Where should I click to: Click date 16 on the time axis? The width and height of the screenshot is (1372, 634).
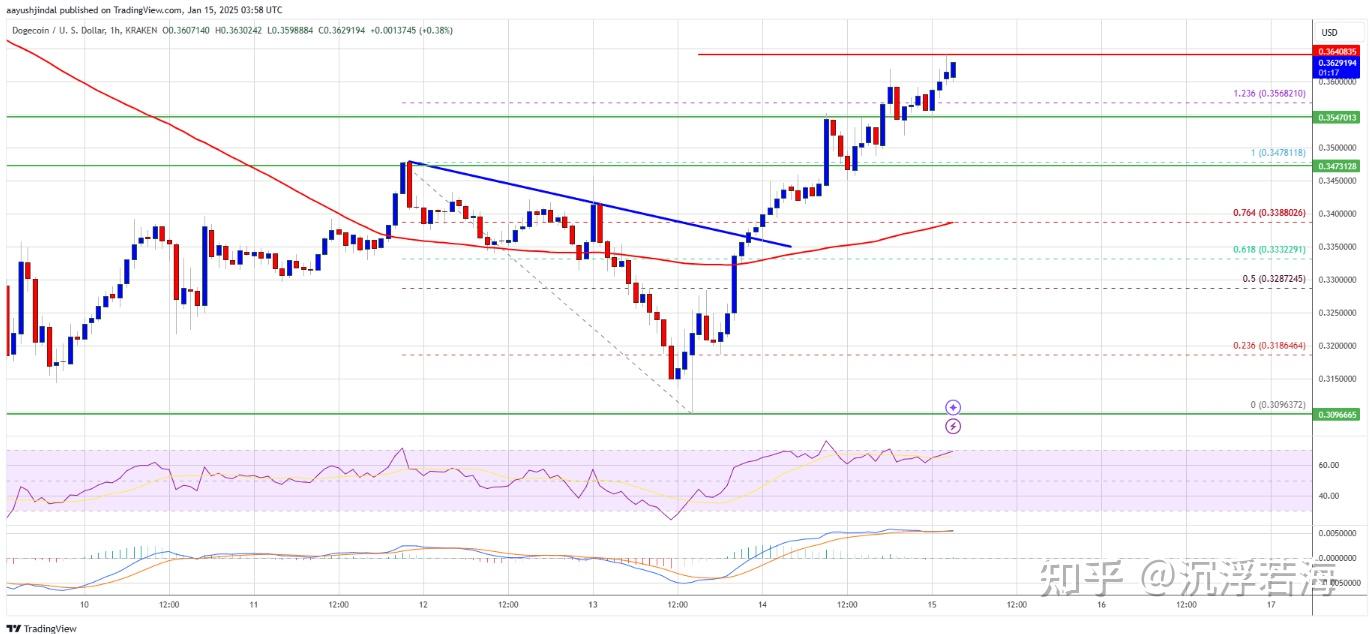tap(1101, 605)
